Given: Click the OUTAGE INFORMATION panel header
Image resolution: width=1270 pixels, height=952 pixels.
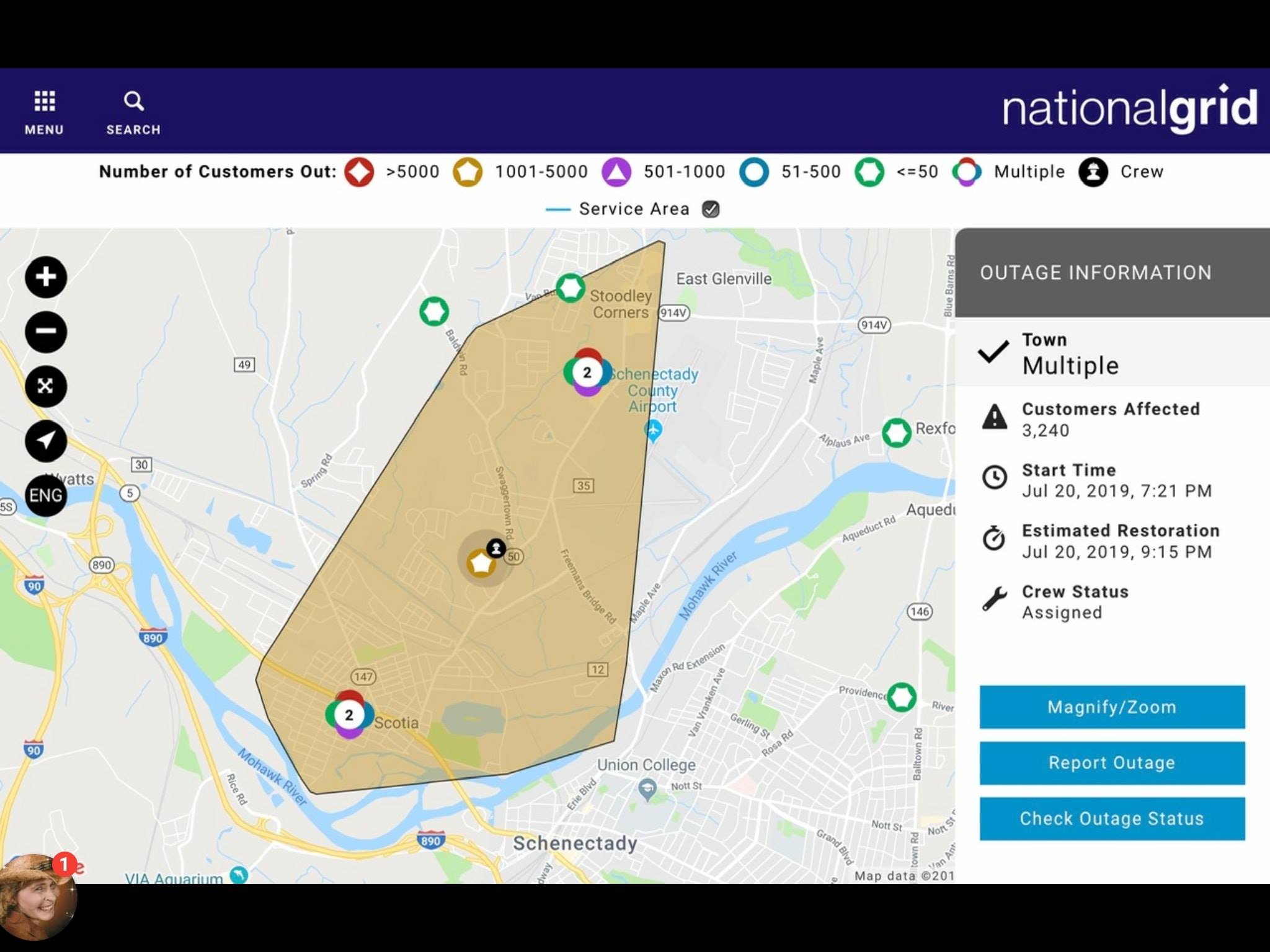Looking at the screenshot, I should (1112, 273).
